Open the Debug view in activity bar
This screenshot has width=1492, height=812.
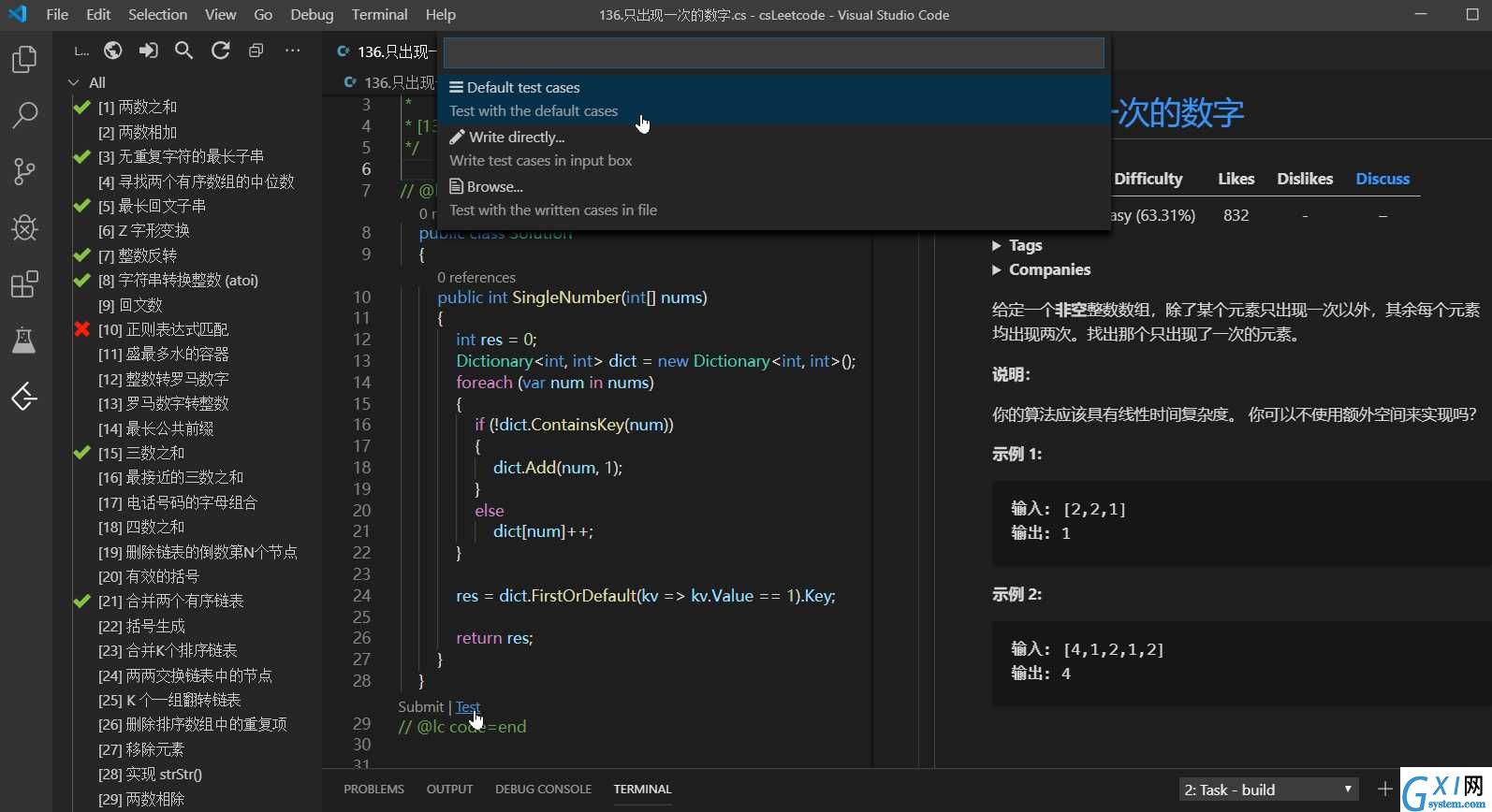pos(24,227)
